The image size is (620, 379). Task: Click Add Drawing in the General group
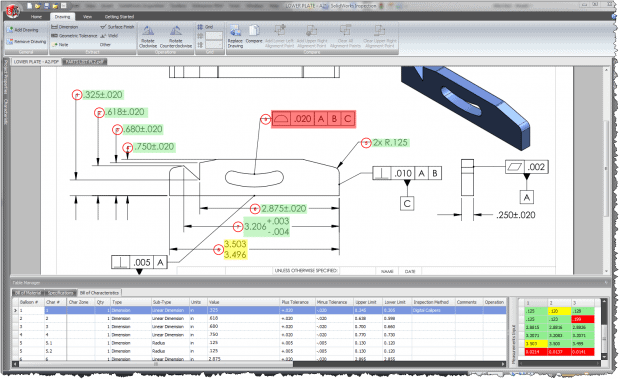(23, 30)
